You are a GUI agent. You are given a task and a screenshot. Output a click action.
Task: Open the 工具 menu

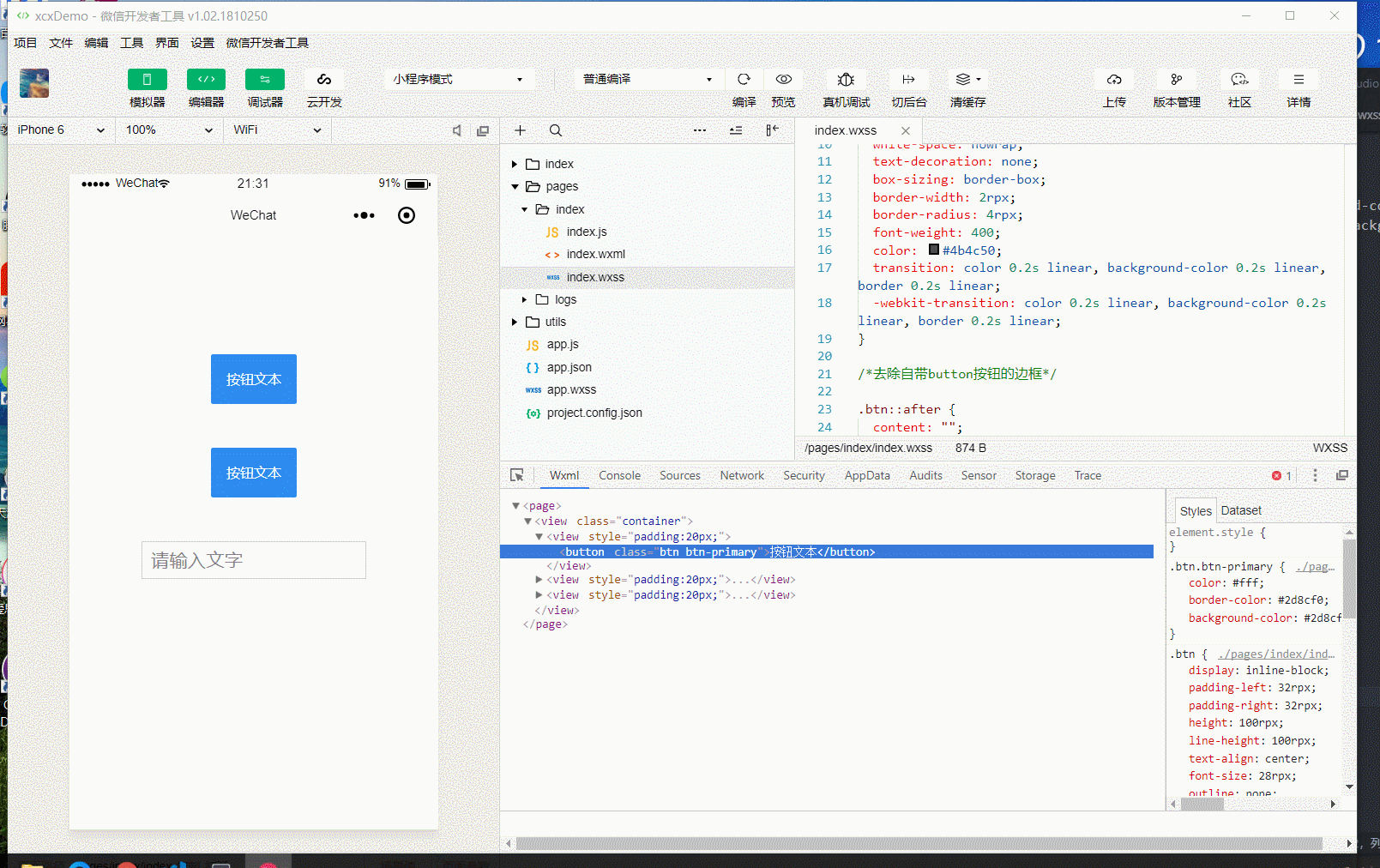(x=131, y=43)
